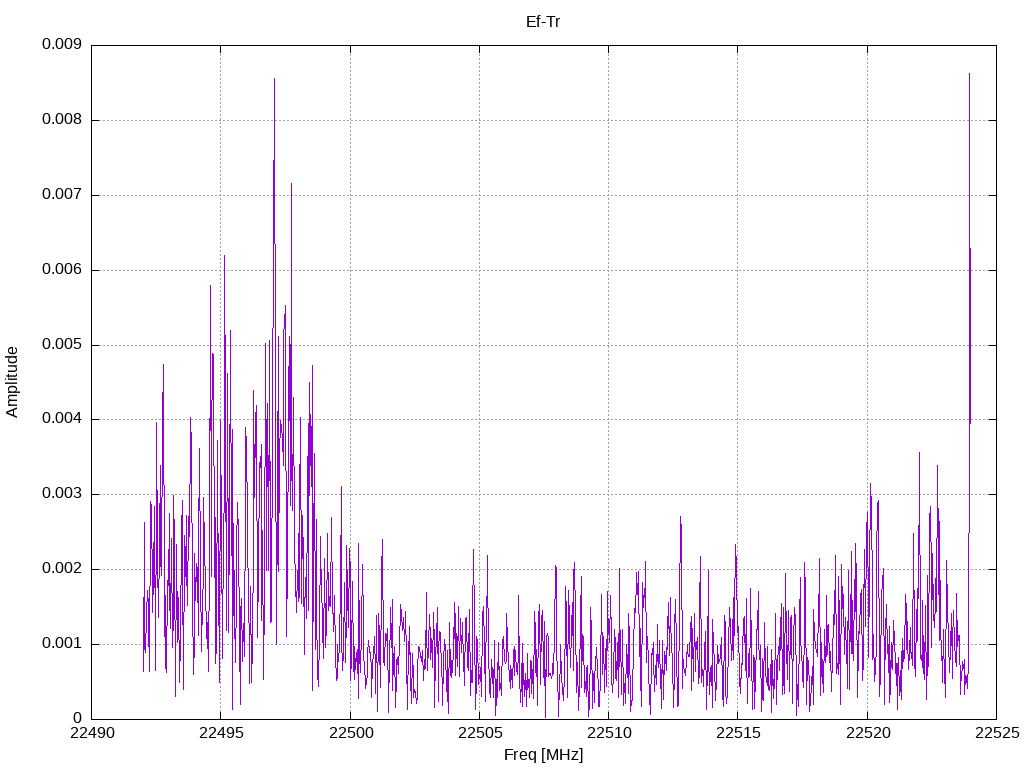Click the 0.007 y-axis tick label
The image size is (1024, 768).
pyautogui.click(x=62, y=195)
